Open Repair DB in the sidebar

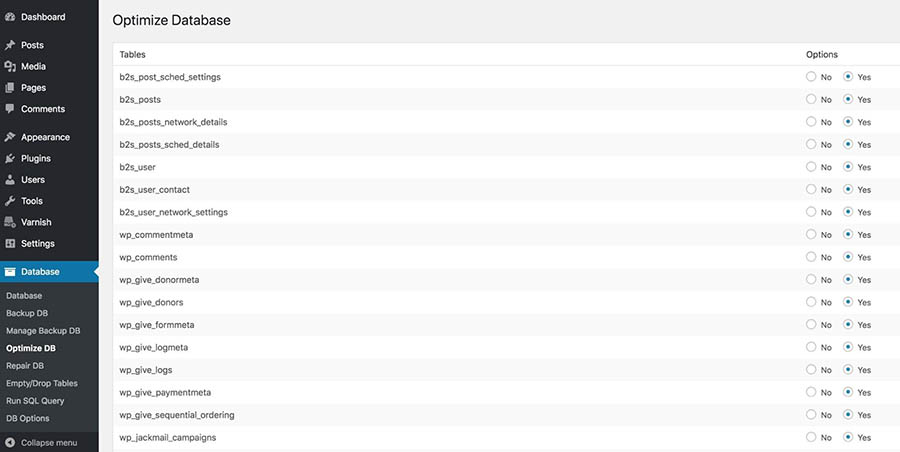(25, 366)
